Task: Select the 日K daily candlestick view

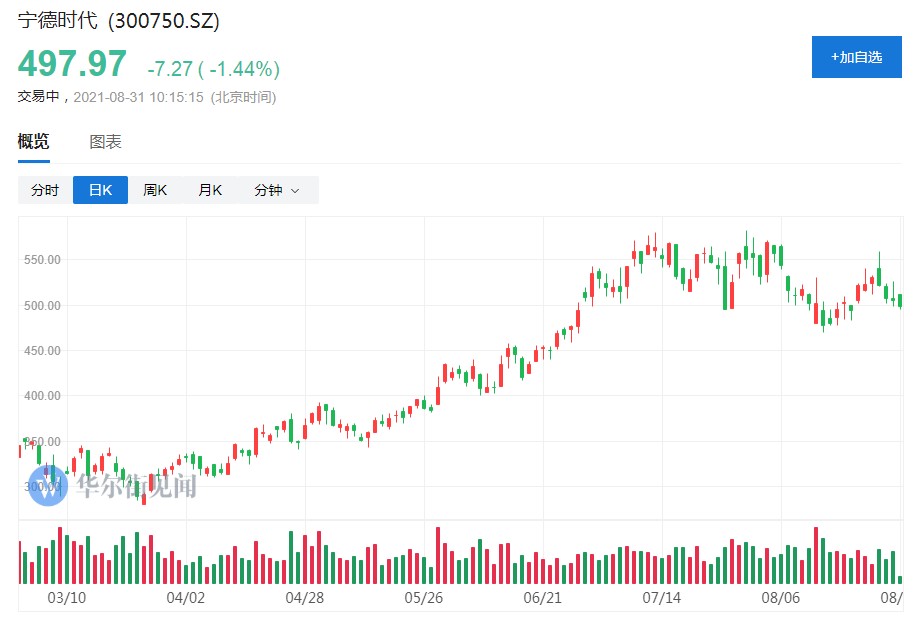Action: (100, 190)
